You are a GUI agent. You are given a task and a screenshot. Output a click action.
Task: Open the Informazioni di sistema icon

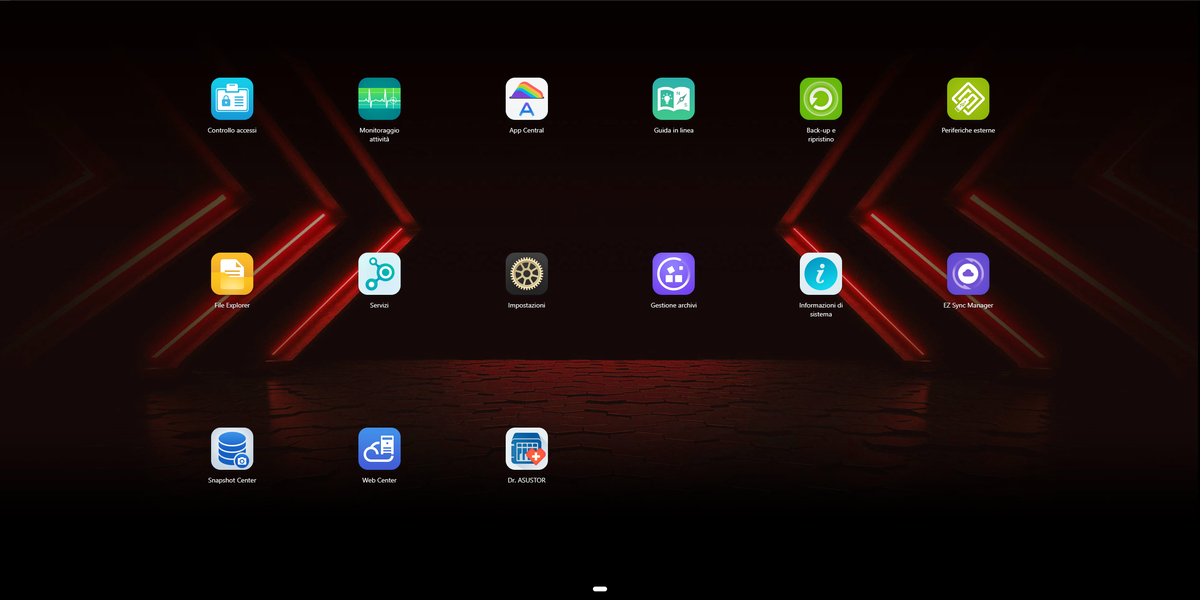pyautogui.click(x=821, y=274)
